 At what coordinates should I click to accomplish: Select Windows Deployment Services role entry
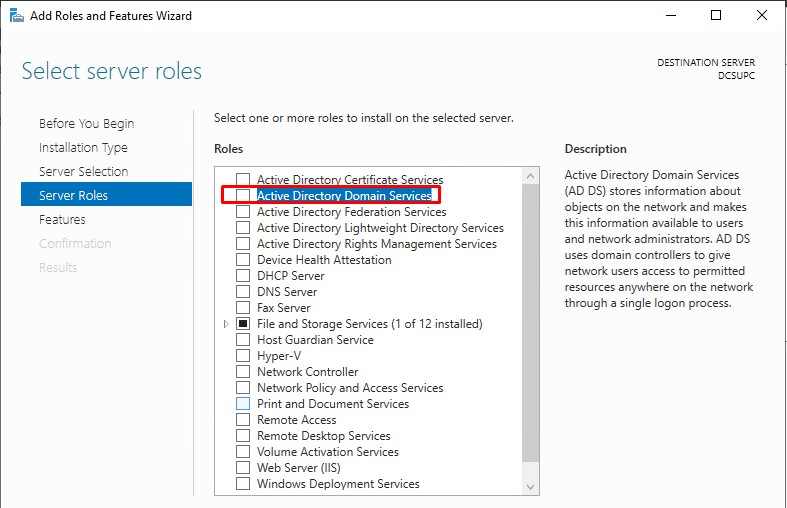(338, 484)
